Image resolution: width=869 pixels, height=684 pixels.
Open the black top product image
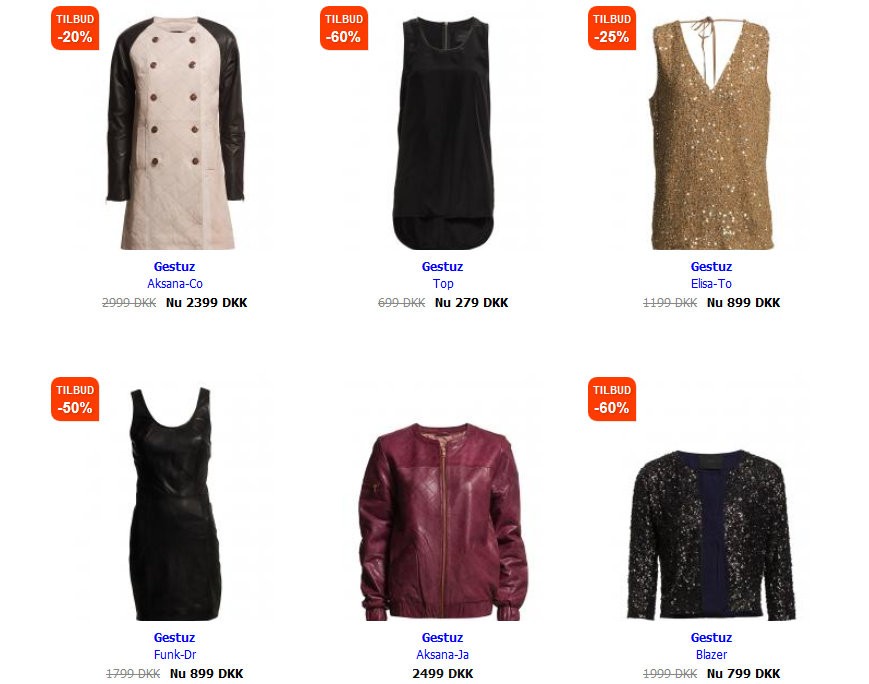[443, 133]
